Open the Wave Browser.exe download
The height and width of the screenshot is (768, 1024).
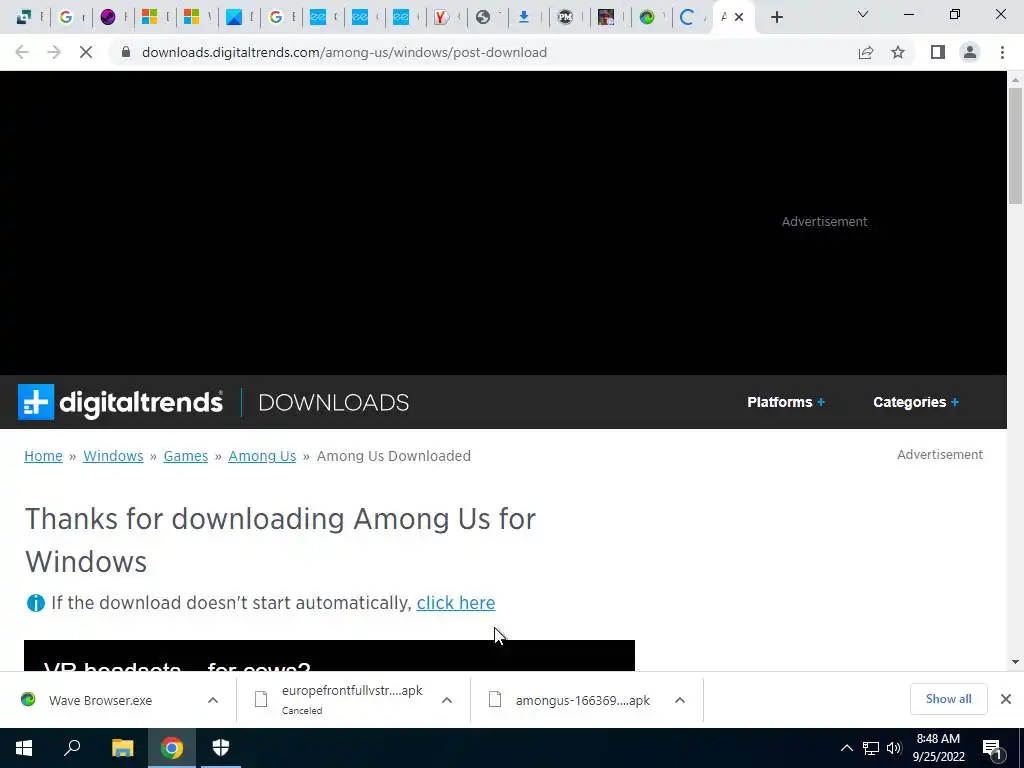(100, 700)
